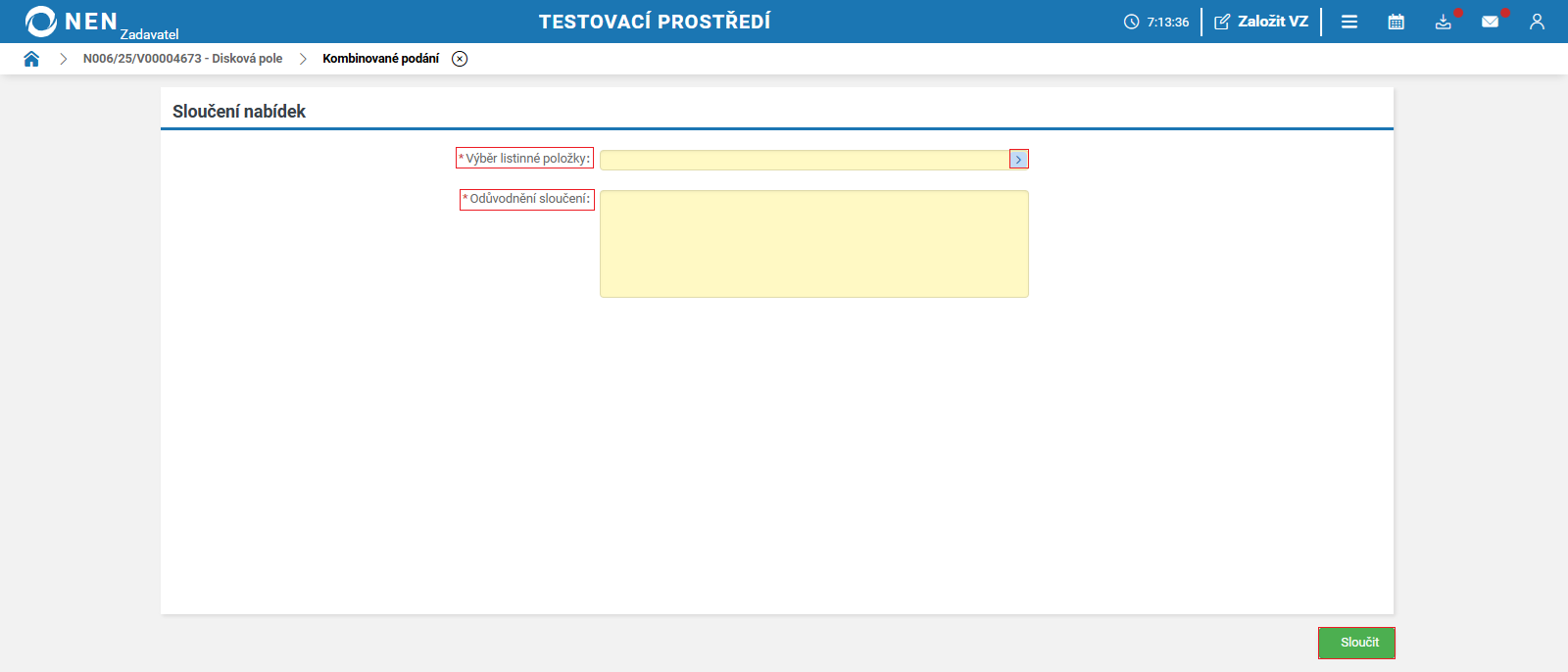Click Založit VZ button
This screenshot has height=672, width=1568.
[1261, 22]
